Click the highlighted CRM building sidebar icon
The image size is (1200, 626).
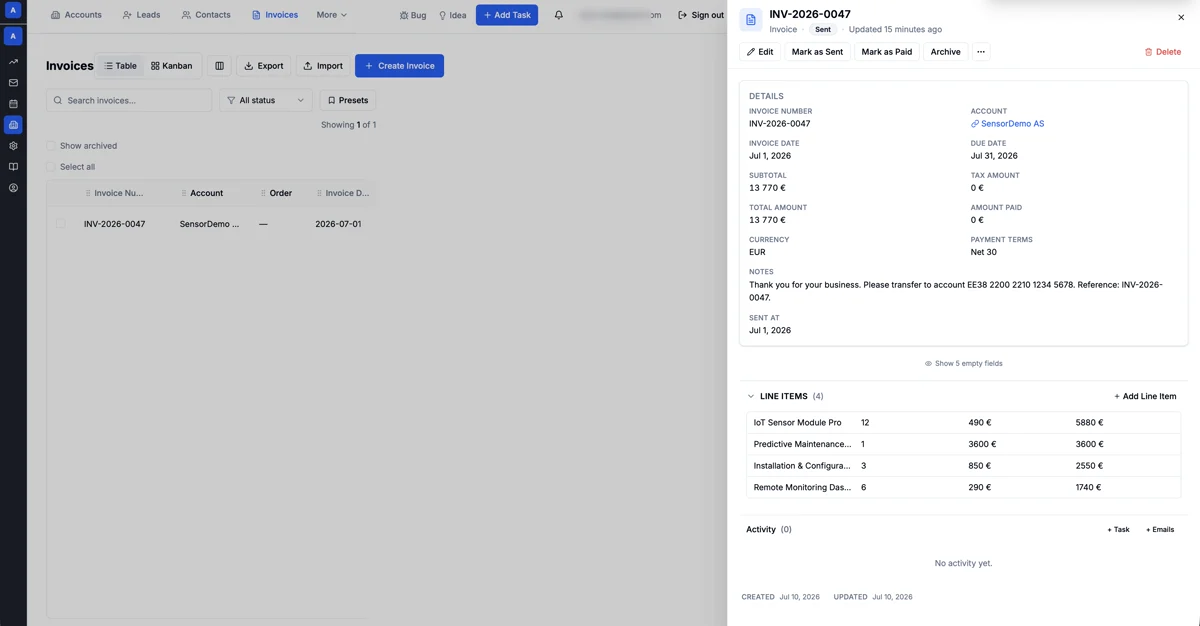point(13,125)
